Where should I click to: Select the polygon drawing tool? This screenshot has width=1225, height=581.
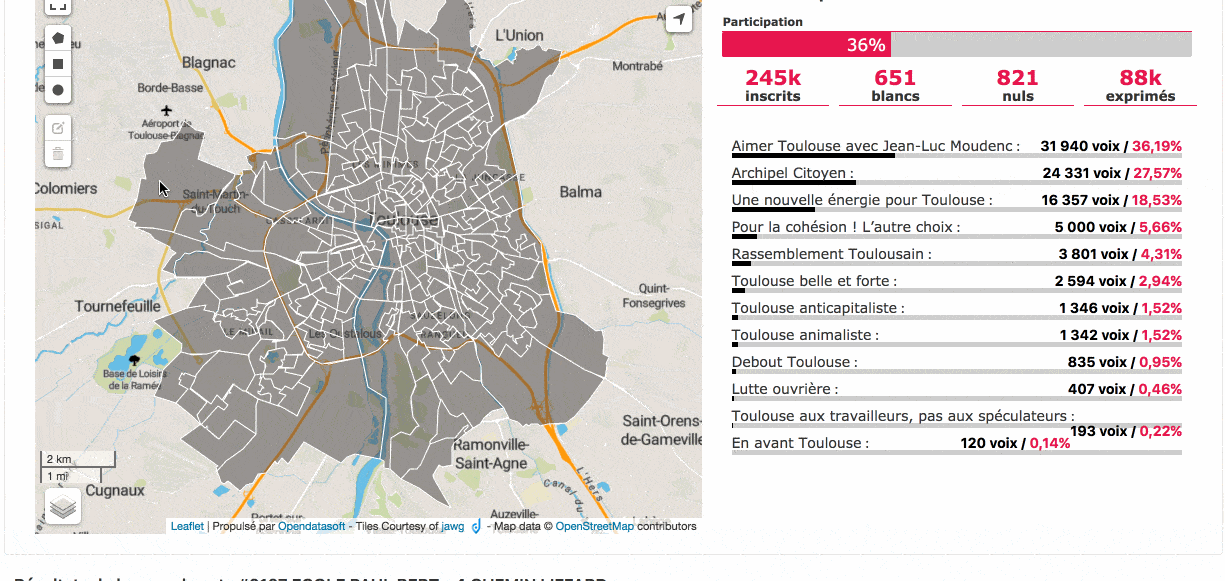[58, 38]
